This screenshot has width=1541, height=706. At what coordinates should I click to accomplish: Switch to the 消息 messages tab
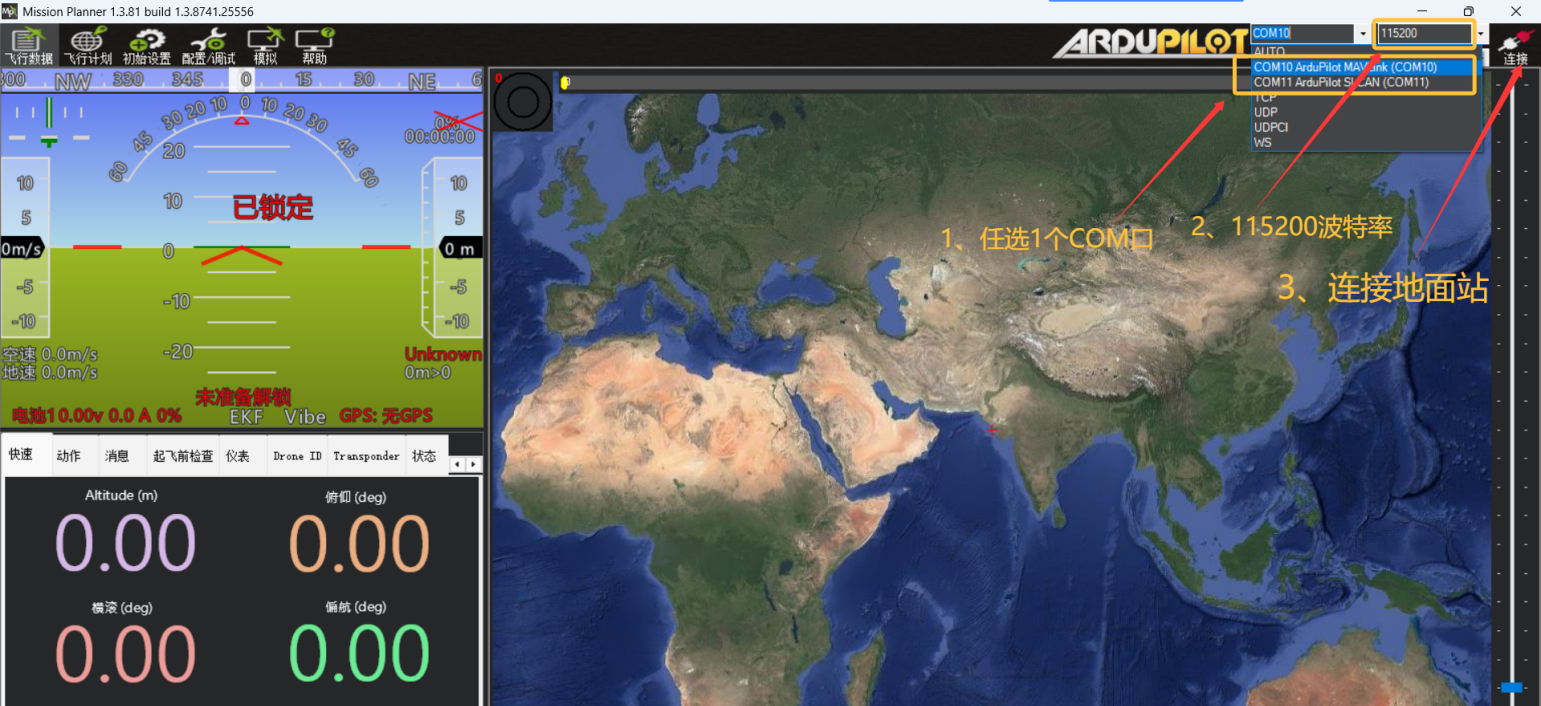(x=117, y=456)
